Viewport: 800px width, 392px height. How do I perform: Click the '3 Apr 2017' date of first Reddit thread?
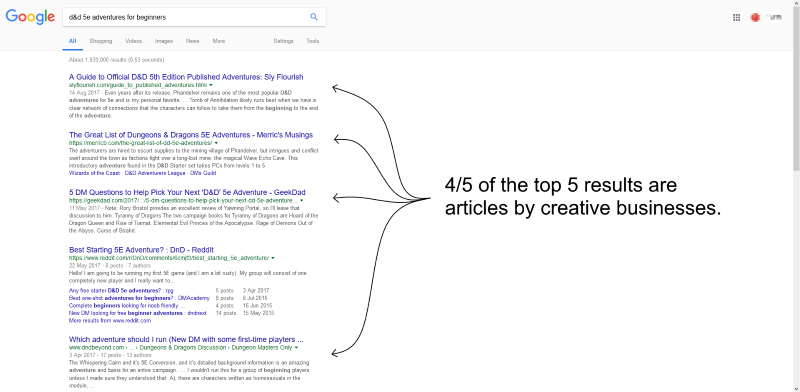click(x=257, y=290)
